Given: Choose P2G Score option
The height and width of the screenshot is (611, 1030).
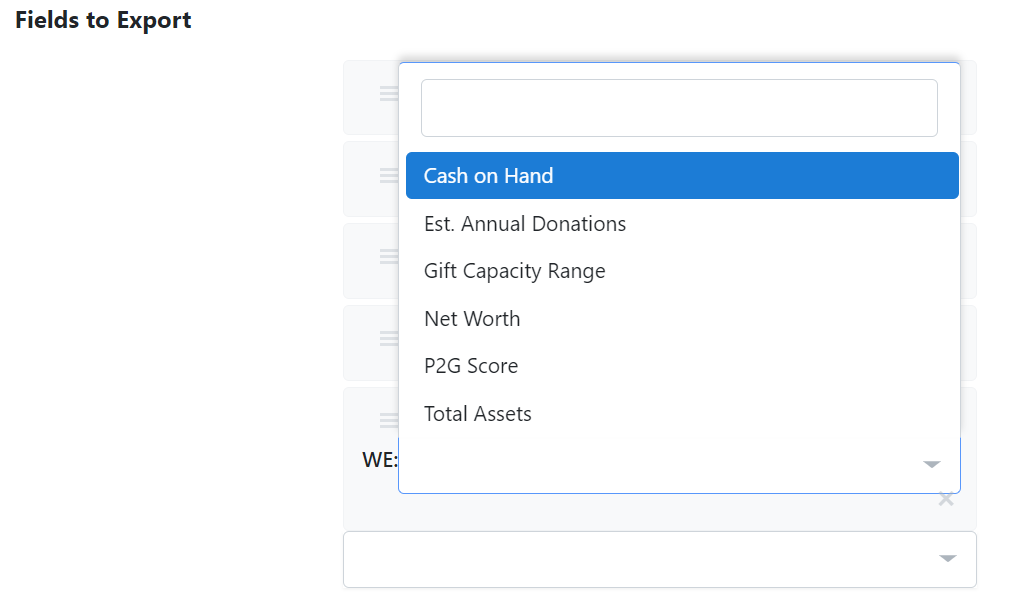Looking at the screenshot, I should (471, 365).
